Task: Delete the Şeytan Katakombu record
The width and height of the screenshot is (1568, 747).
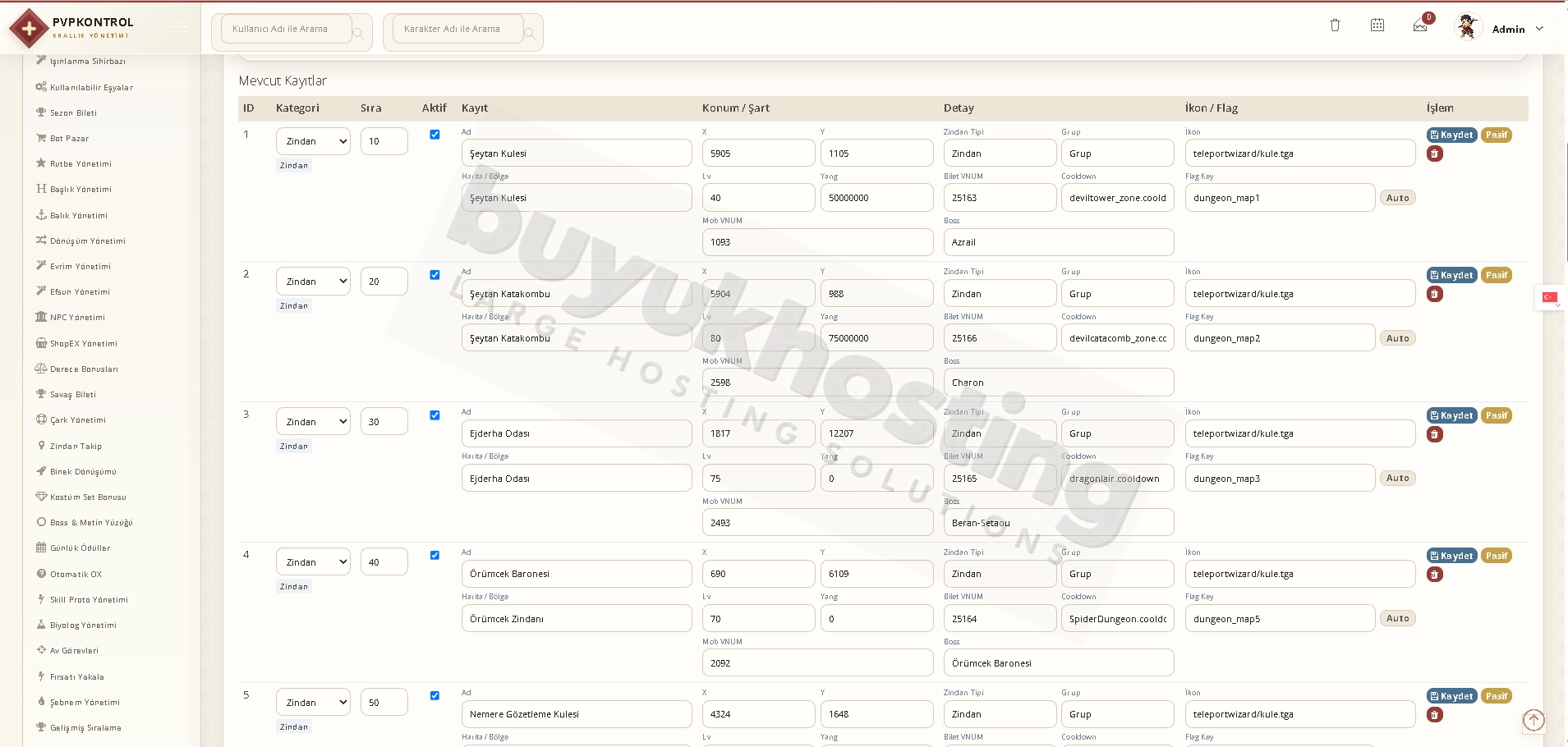Action: point(1435,294)
